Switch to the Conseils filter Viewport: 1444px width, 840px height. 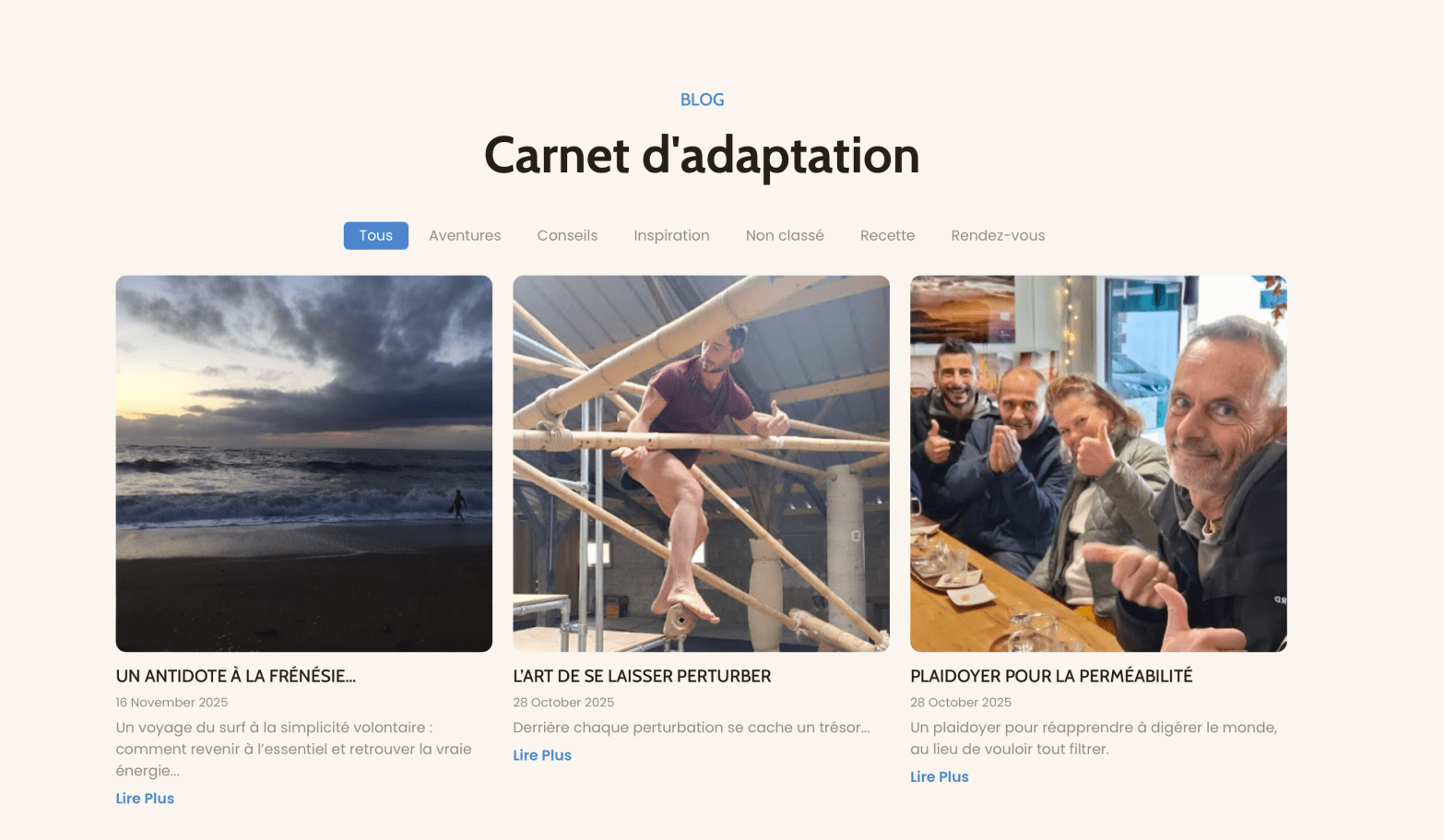567,235
